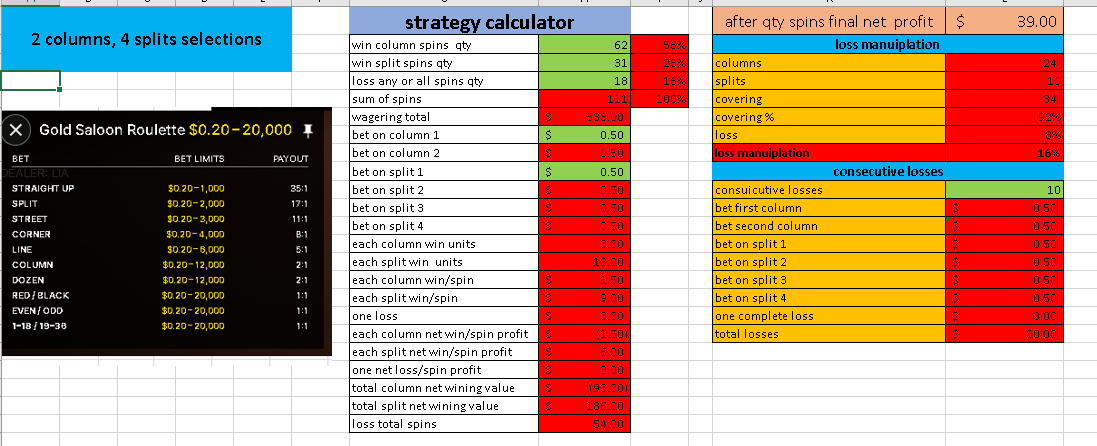Viewport: 1097px width, 446px height.
Task: Click the wagering total value $333.00
Action: tap(585, 117)
